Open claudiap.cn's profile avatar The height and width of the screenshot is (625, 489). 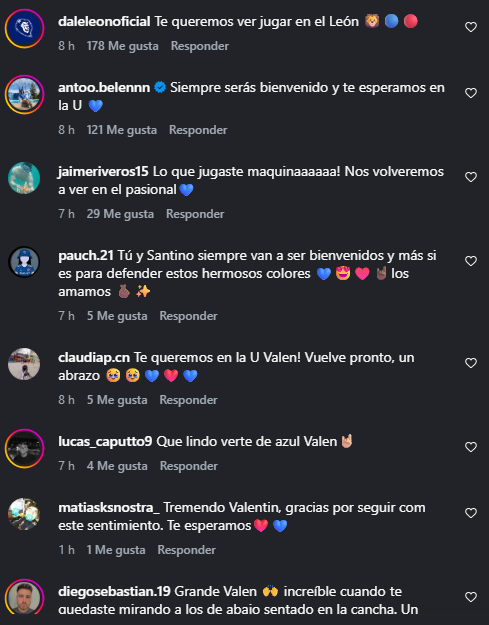click(x=24, y=364)
